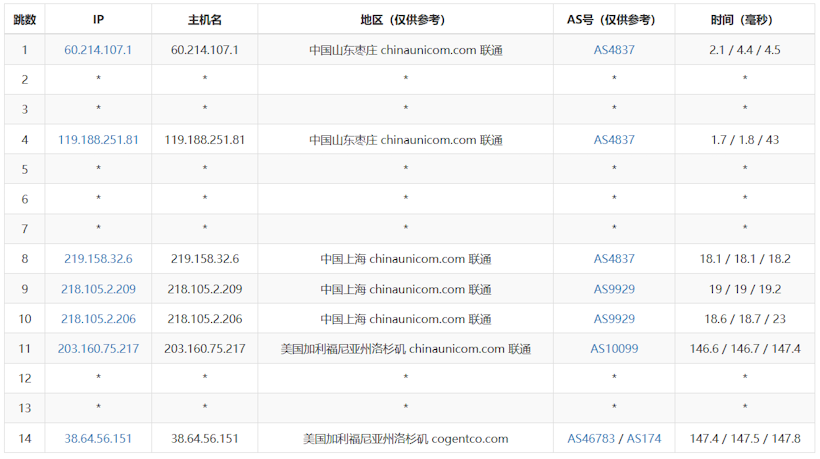Open the 203.160.75.217 IP column link

98,349
